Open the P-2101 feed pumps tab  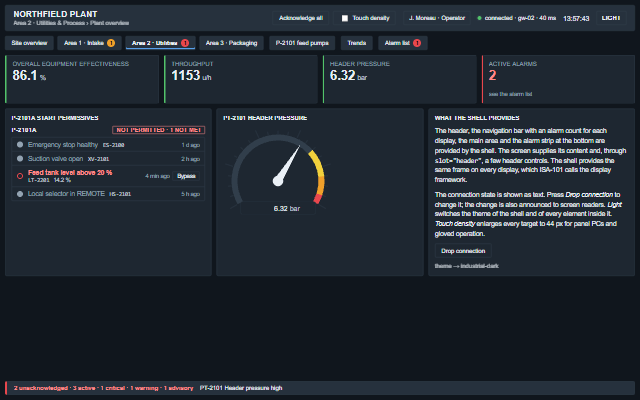tap(302, 43)
